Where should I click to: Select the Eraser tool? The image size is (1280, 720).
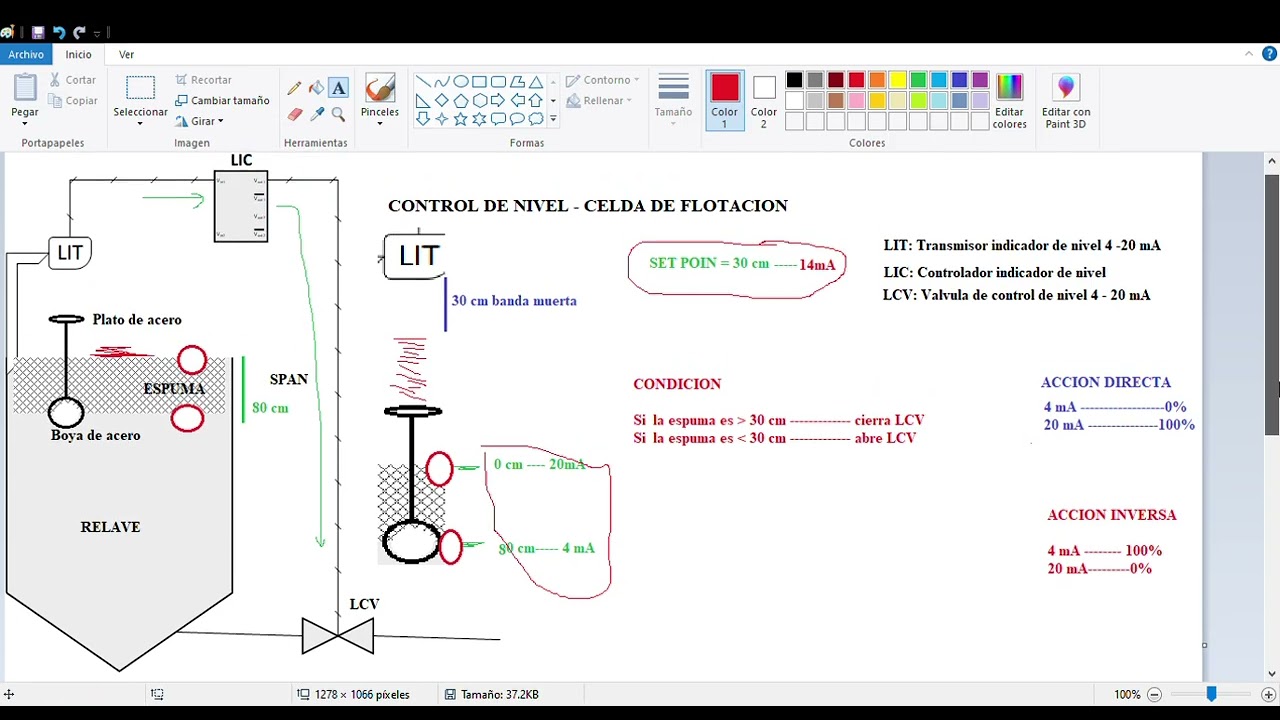coord(294,115)
